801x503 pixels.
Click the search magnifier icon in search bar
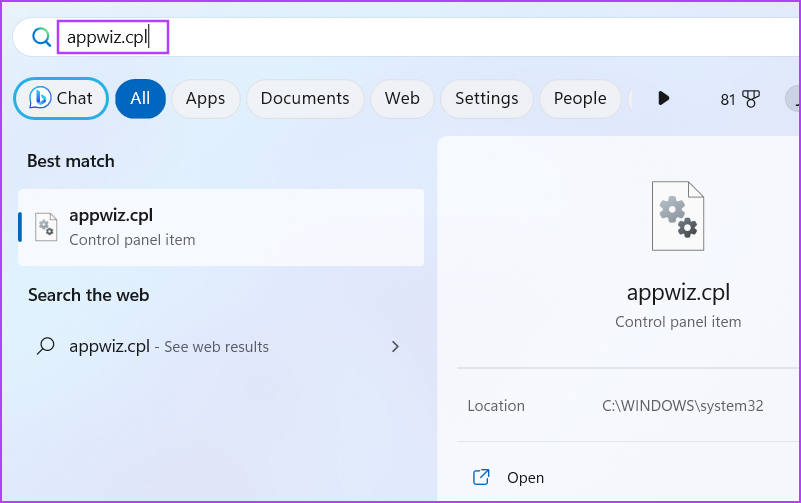(41, 37)
